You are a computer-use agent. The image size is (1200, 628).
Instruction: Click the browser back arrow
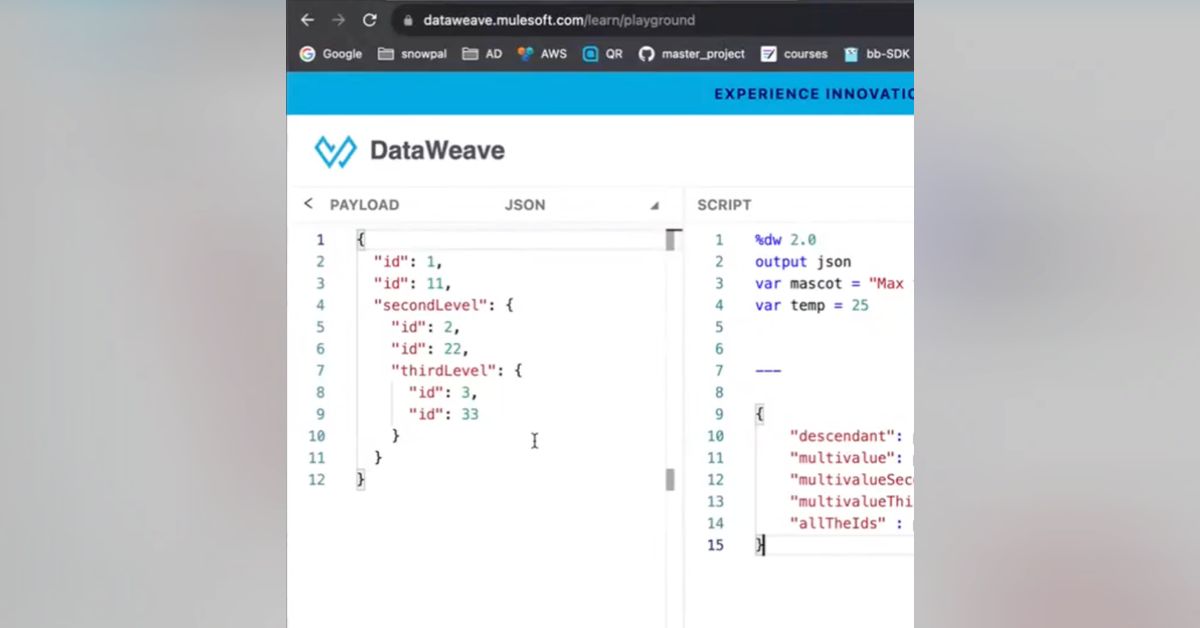pos(306,19)
